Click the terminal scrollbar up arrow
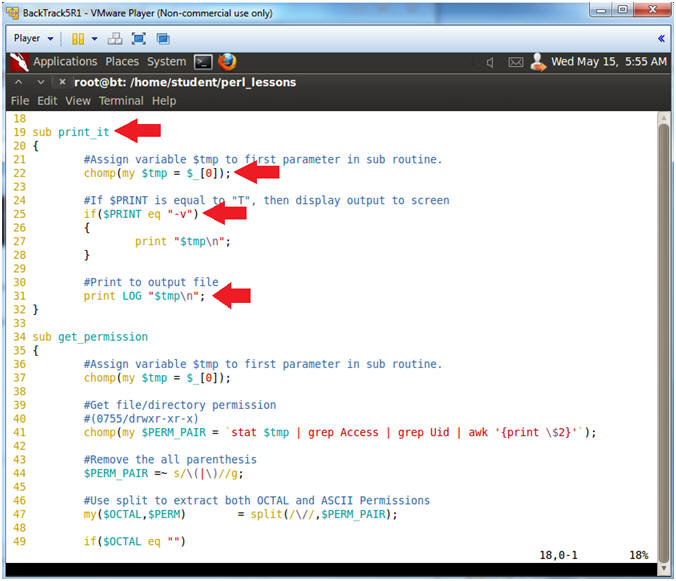 [x=664, y=118]
